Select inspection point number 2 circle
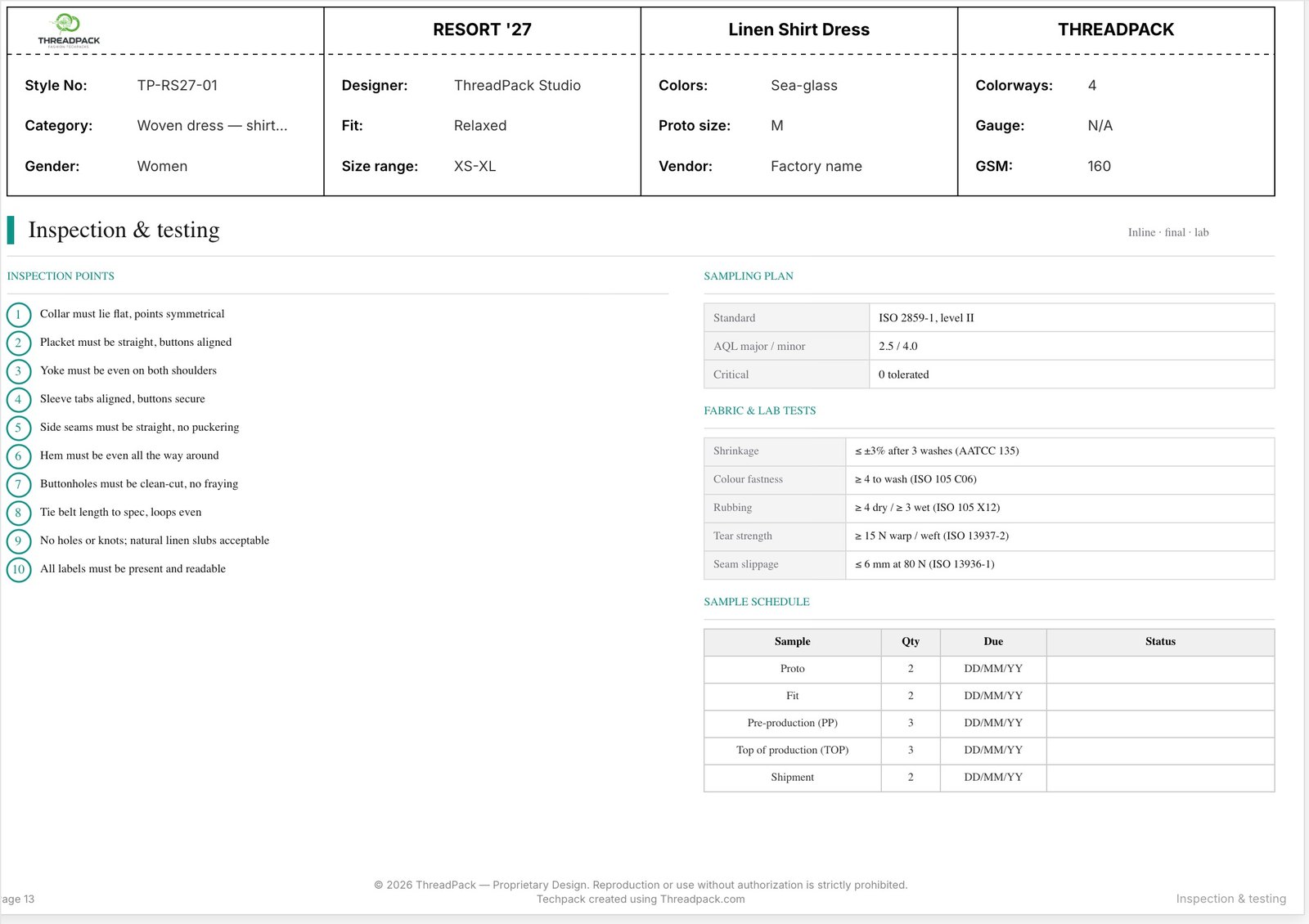 coord(19,343)
